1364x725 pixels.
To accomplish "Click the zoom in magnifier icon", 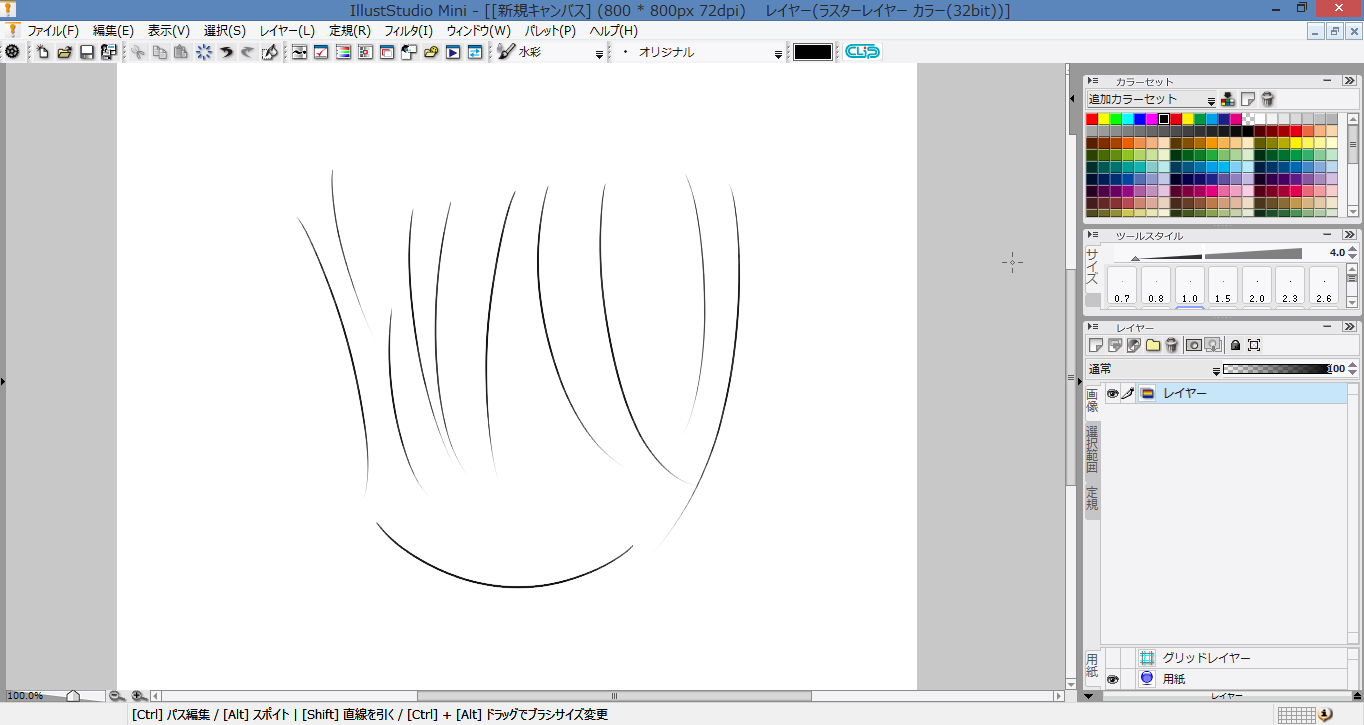I will [x=138, y=696].
